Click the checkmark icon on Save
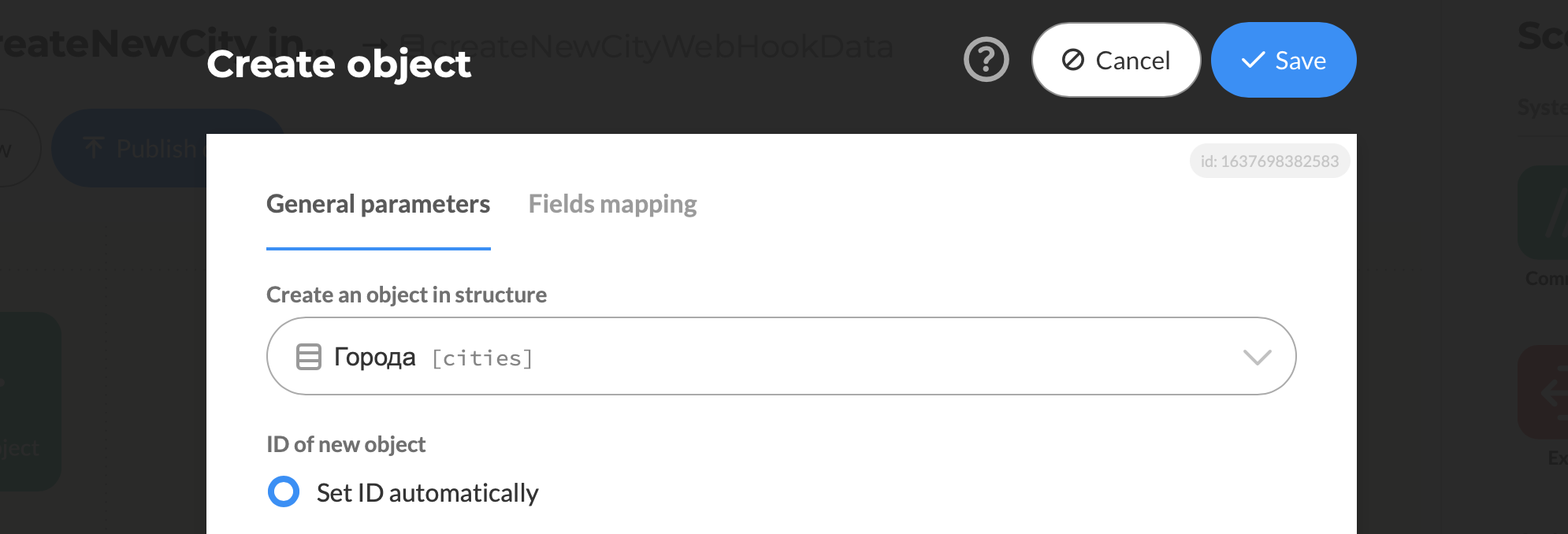 [x=1253, y=60]
